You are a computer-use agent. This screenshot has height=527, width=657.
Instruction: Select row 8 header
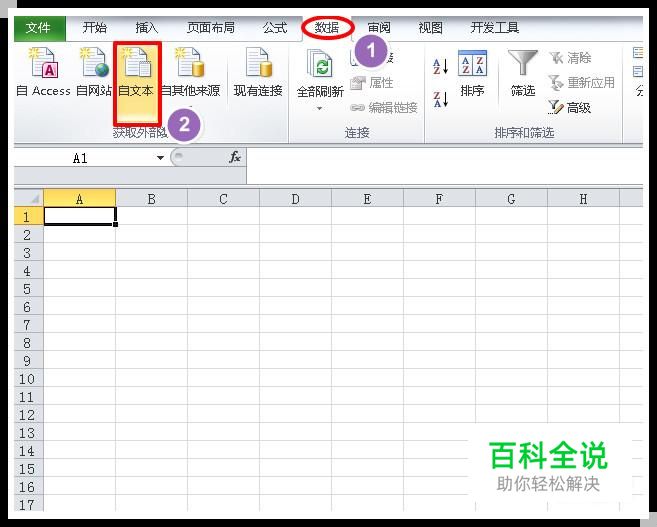coord(28,343)
